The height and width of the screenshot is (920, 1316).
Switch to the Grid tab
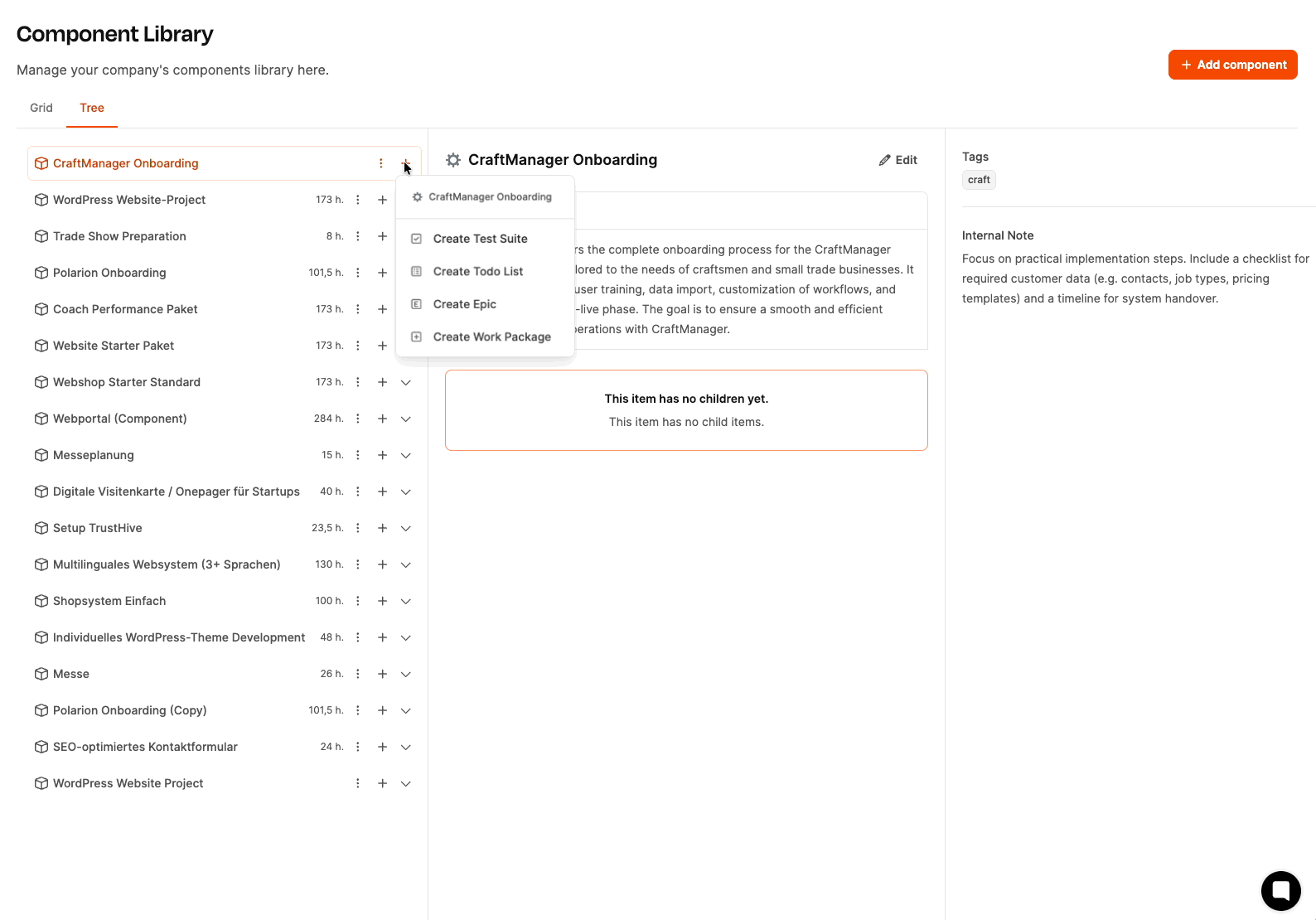(41, 108)
